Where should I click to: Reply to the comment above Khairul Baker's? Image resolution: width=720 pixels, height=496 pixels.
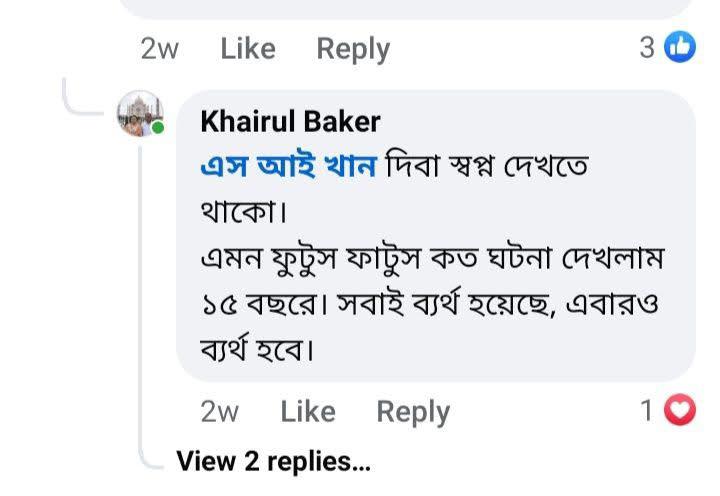click(353, 48)
